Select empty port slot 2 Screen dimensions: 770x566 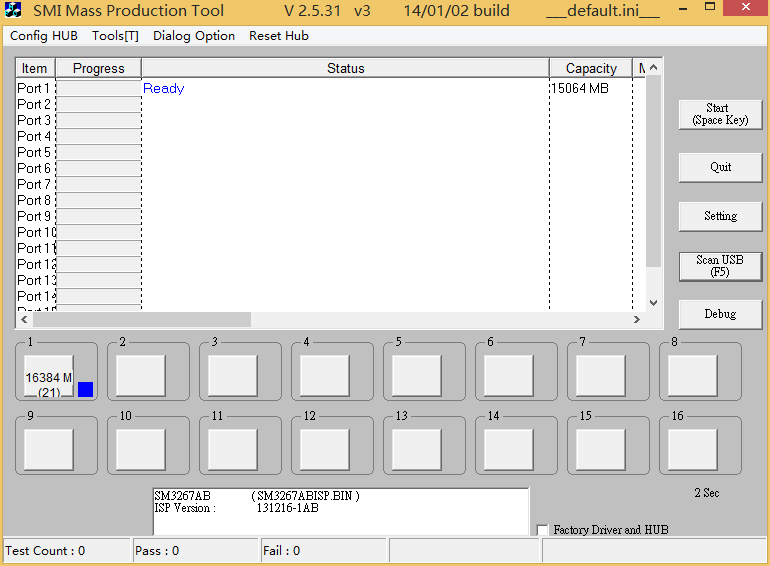click(140, 376)
